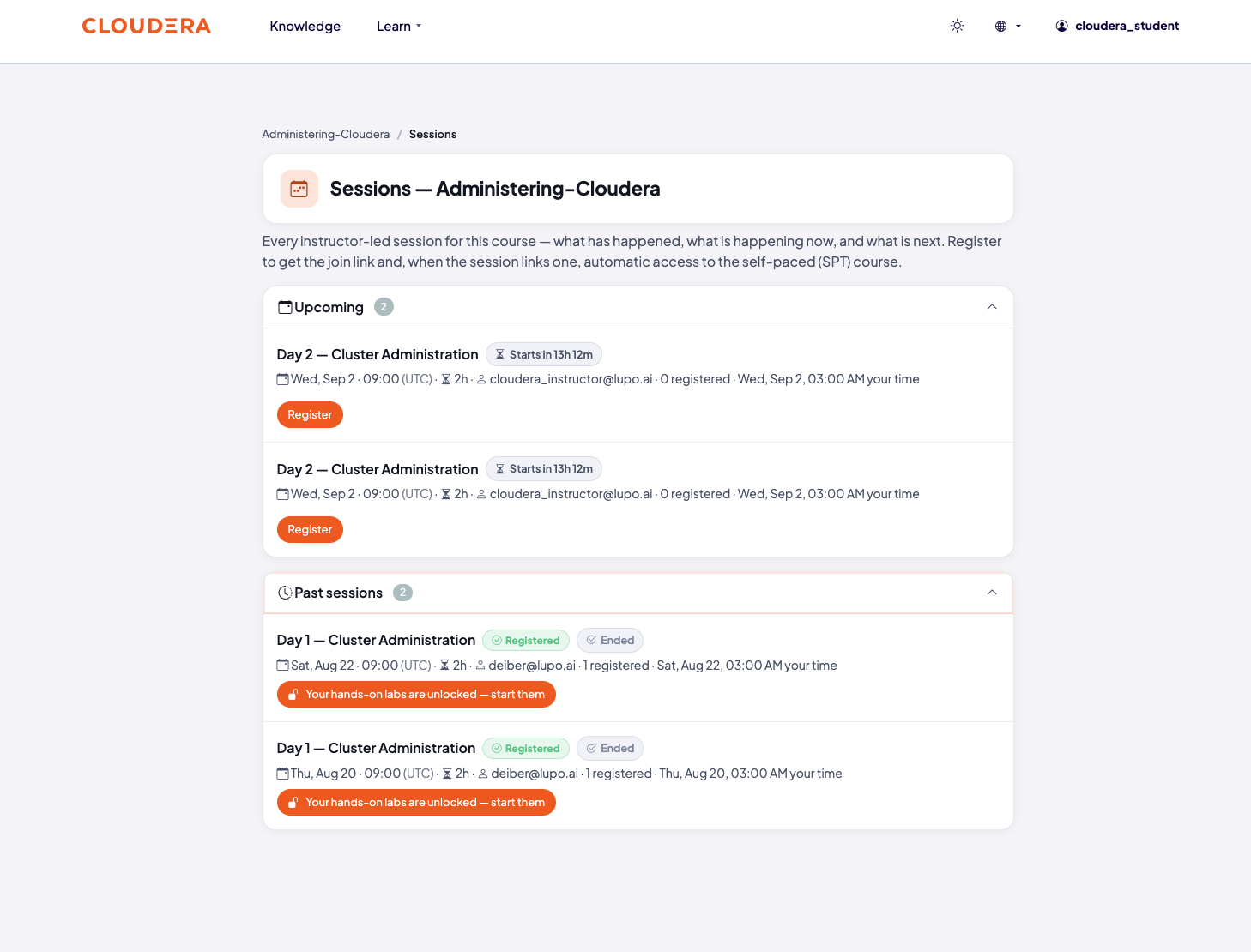Open the Knowledge menu item
This screenshot has width=1251, height=952.
click(305, 26)
